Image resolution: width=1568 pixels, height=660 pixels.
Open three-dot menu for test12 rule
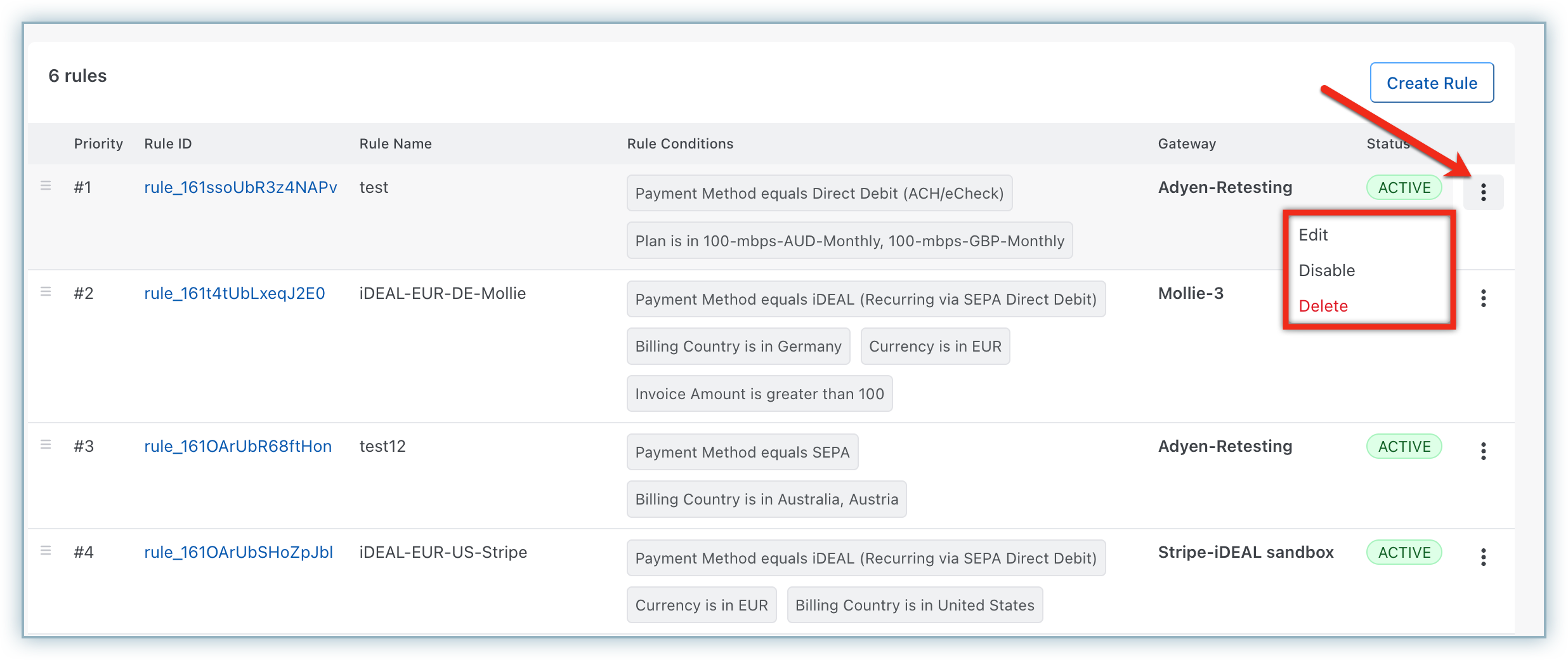1483,451
